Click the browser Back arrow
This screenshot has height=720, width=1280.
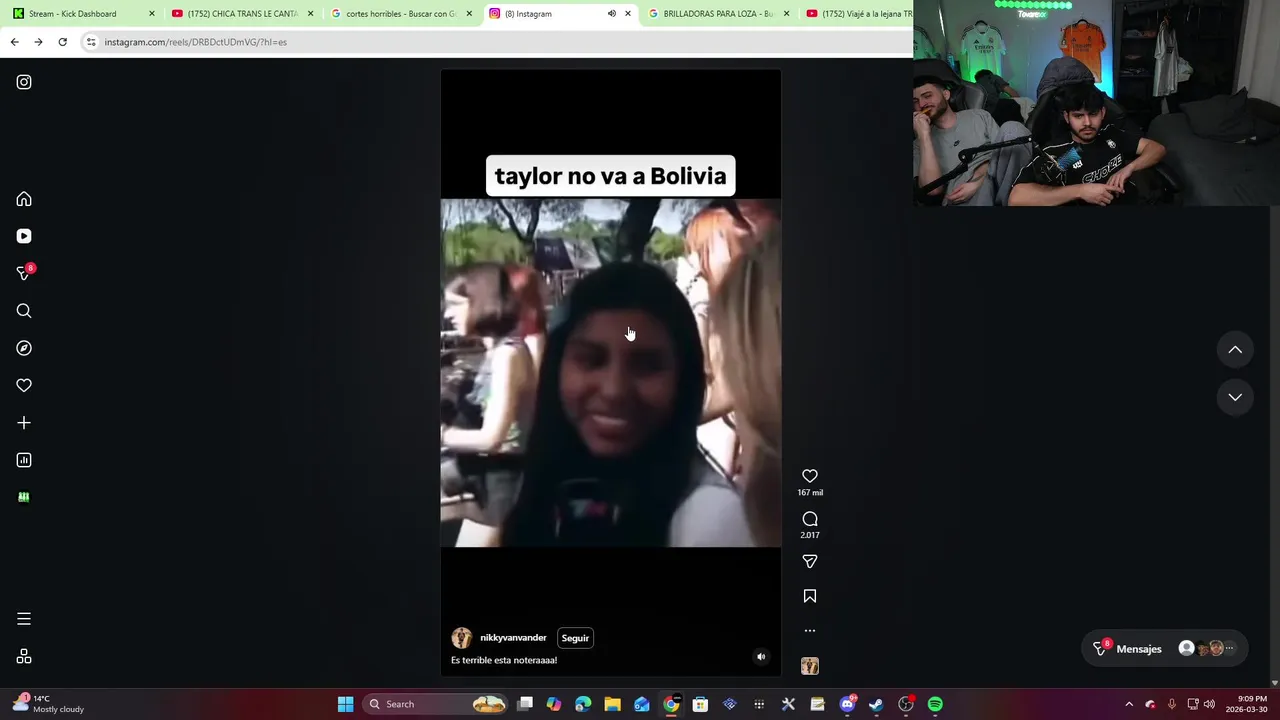point(14,42)
